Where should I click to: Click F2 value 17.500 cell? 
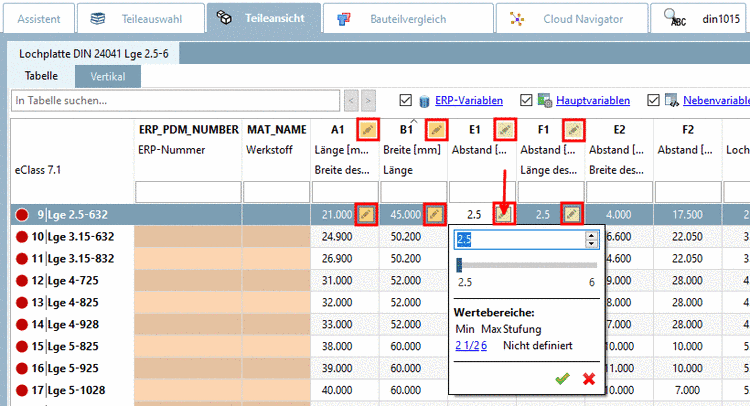click(x=688, y=215)
